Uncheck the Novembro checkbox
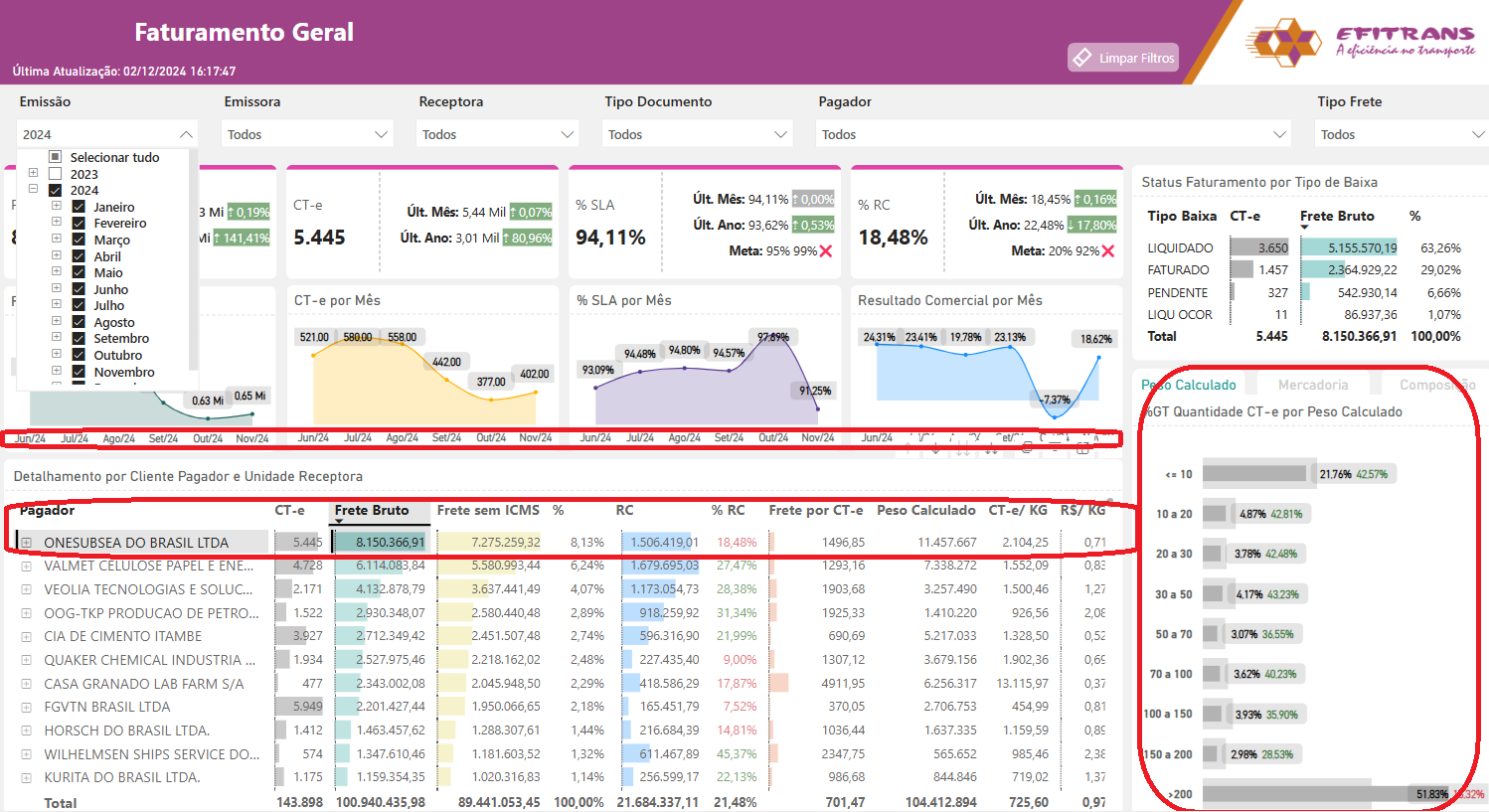Image resolution: width=1489 pixels, height=812 pixels. (x=79, y=372)
